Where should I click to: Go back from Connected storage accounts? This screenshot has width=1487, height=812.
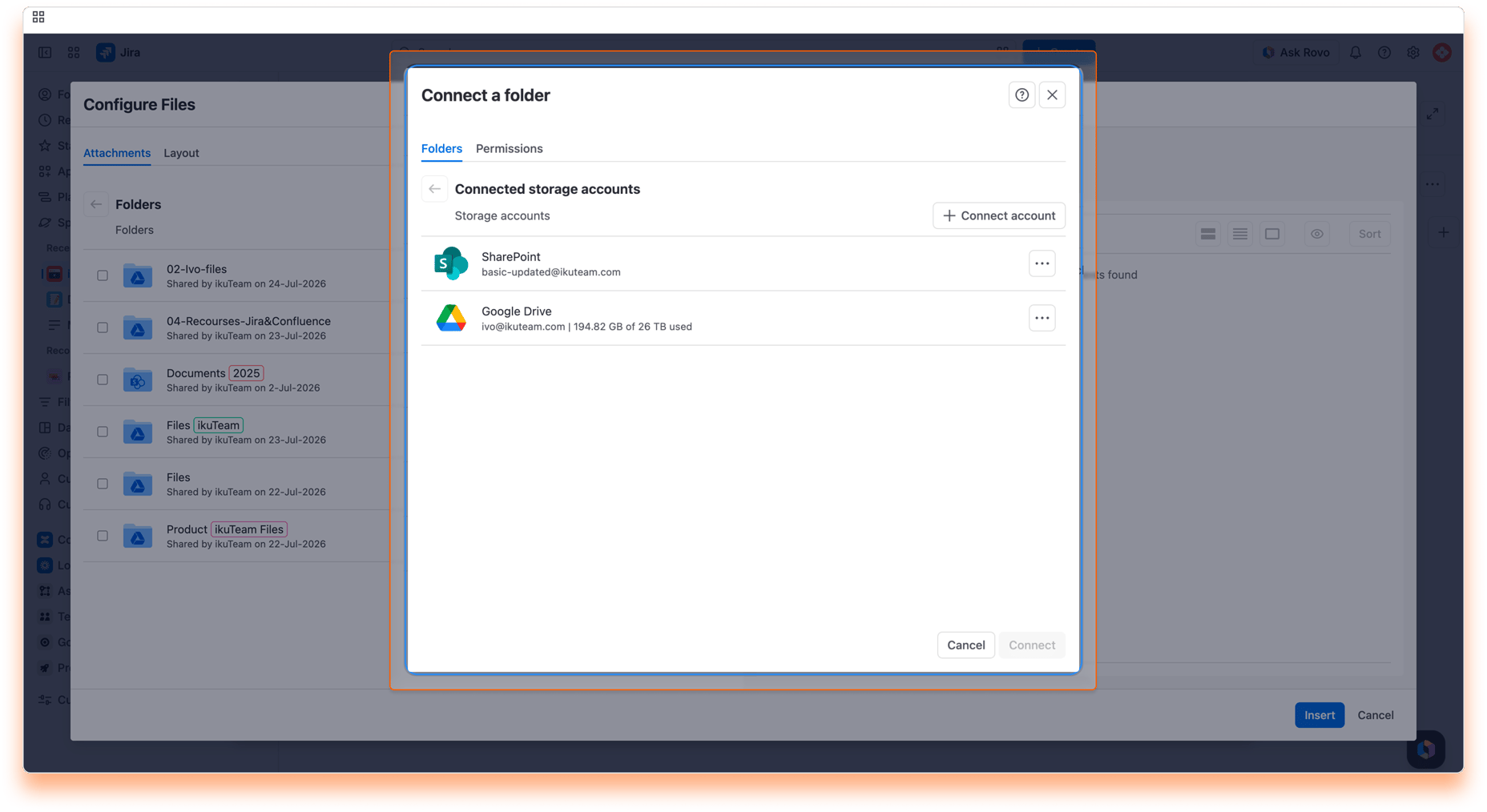coord(434,189)
